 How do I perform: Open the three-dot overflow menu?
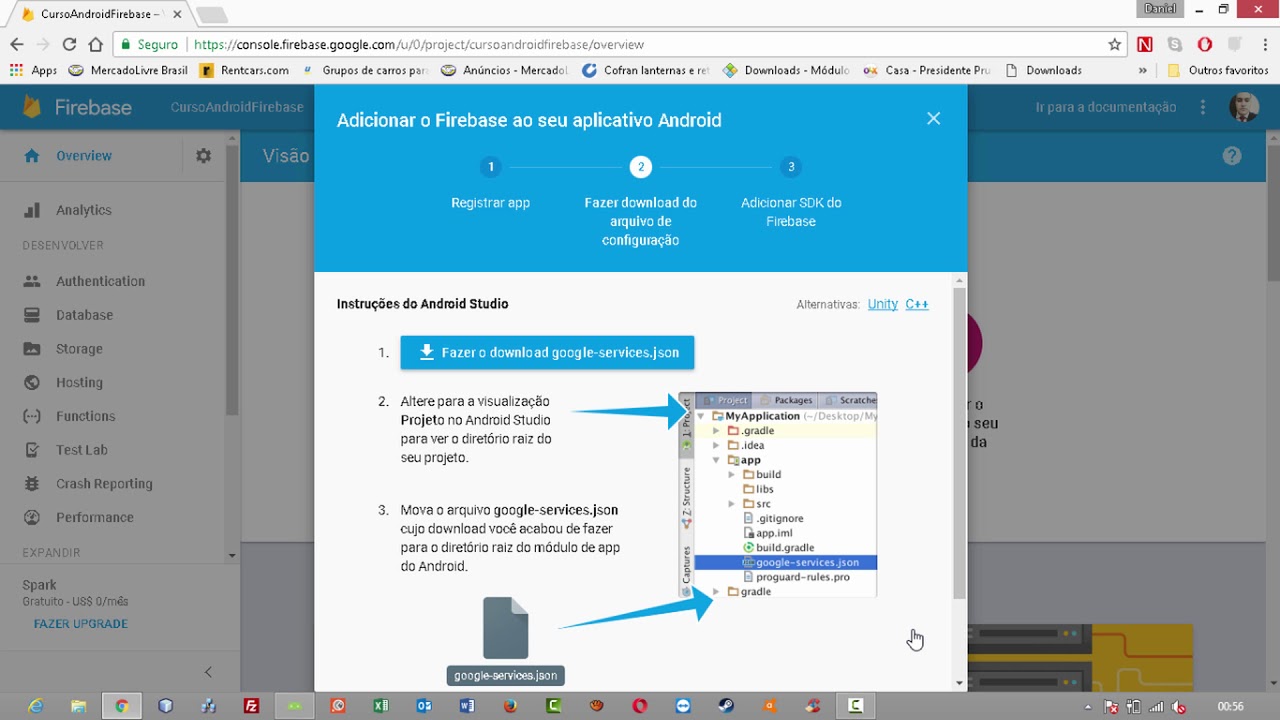(x=1203, y=107)
